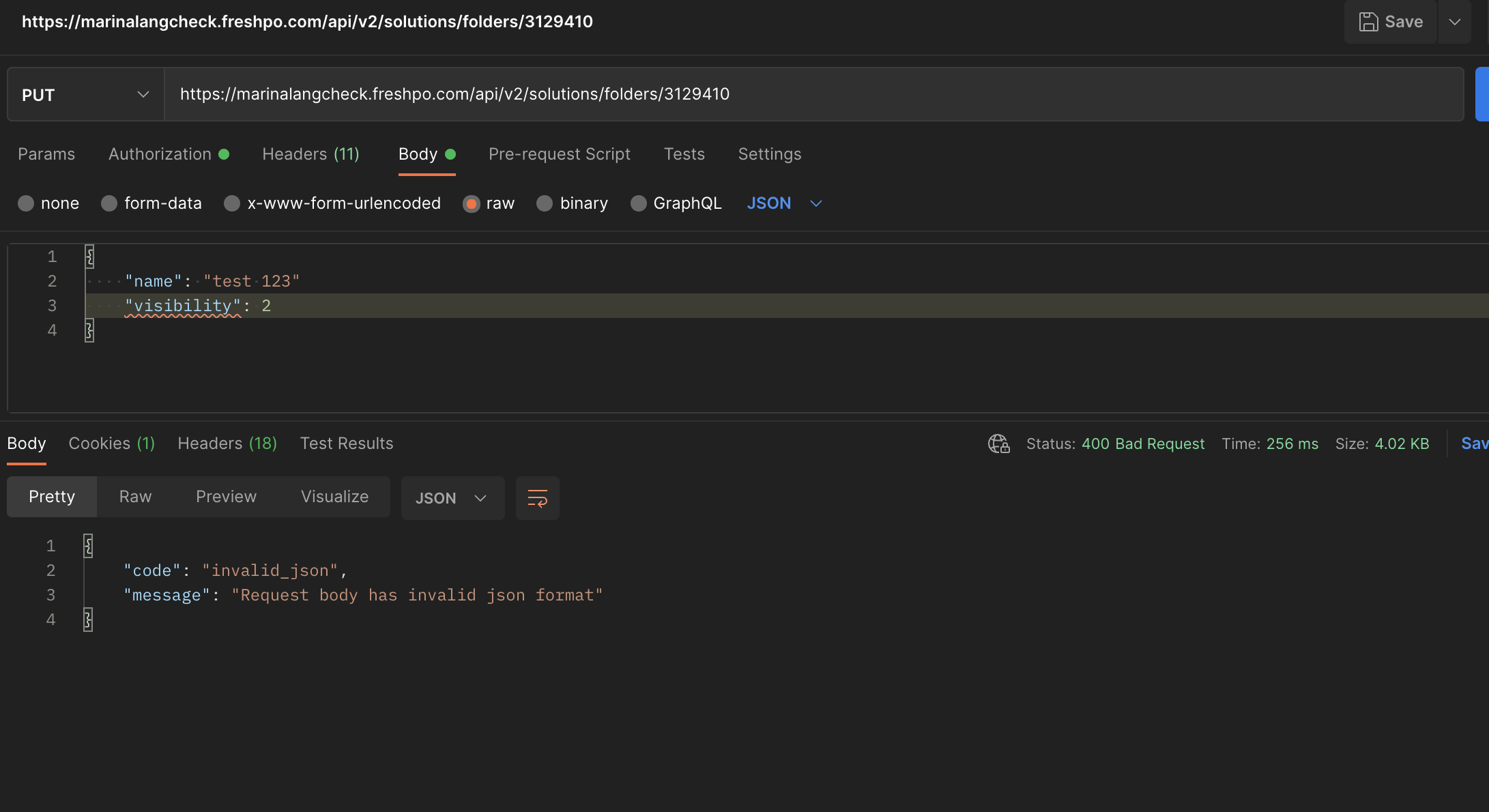This screenshot has height=812, width=1489.
Task: Select the binary body radio option
Action: (x=545, y=203)
